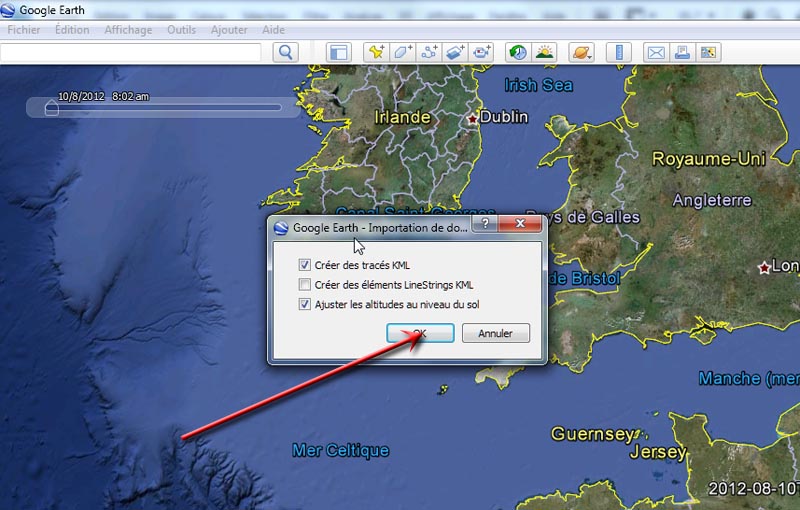Click the Jersey map label
This screenshot has width=800, height=510.
(658, 452)
